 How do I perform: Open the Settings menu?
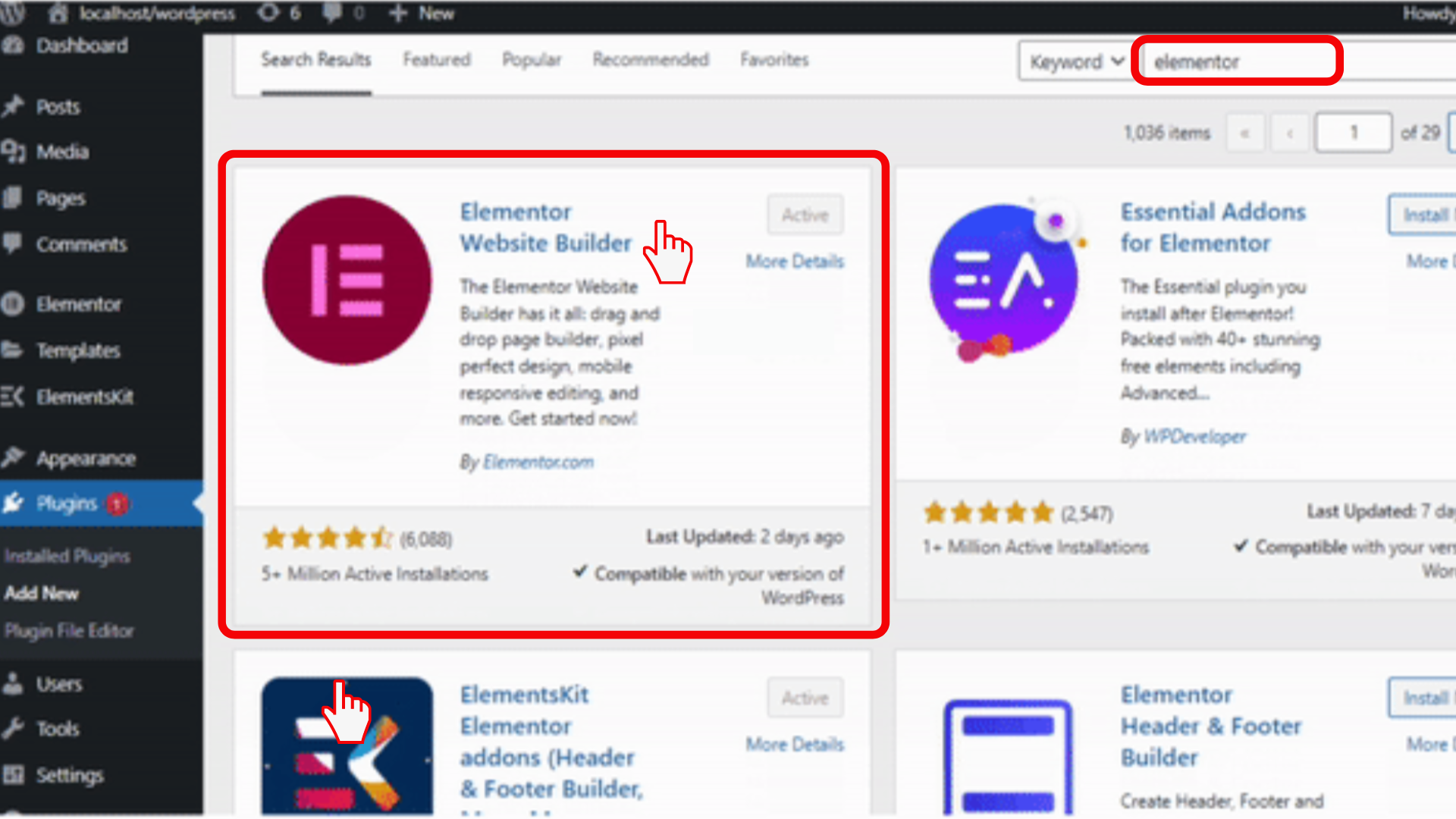pos(70,775)
